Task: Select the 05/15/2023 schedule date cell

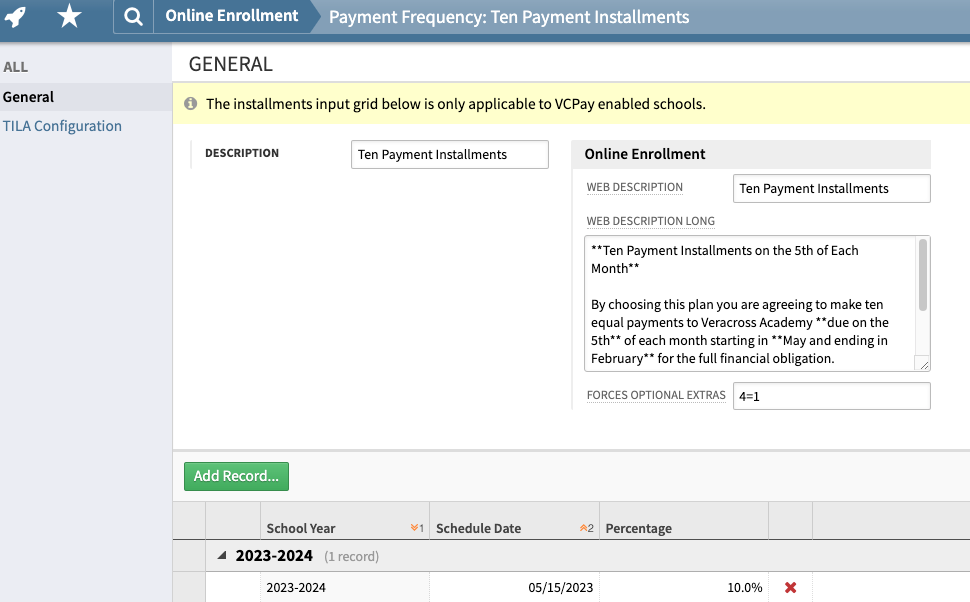Action: click(514, 587)
